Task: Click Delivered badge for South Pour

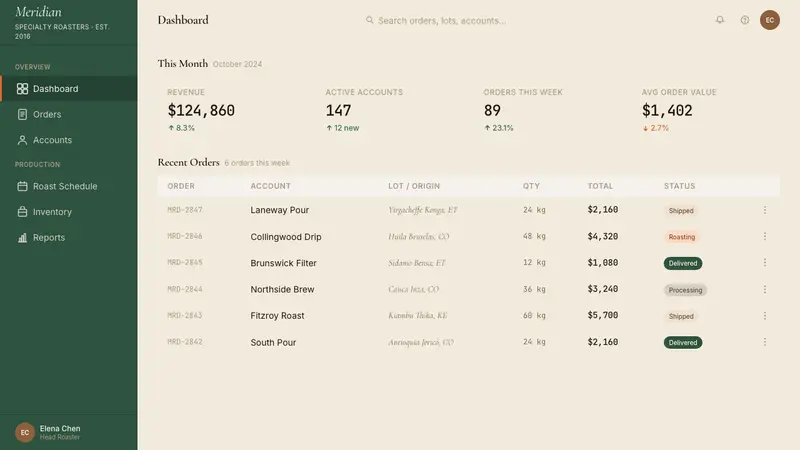Action: click(683, 342)
